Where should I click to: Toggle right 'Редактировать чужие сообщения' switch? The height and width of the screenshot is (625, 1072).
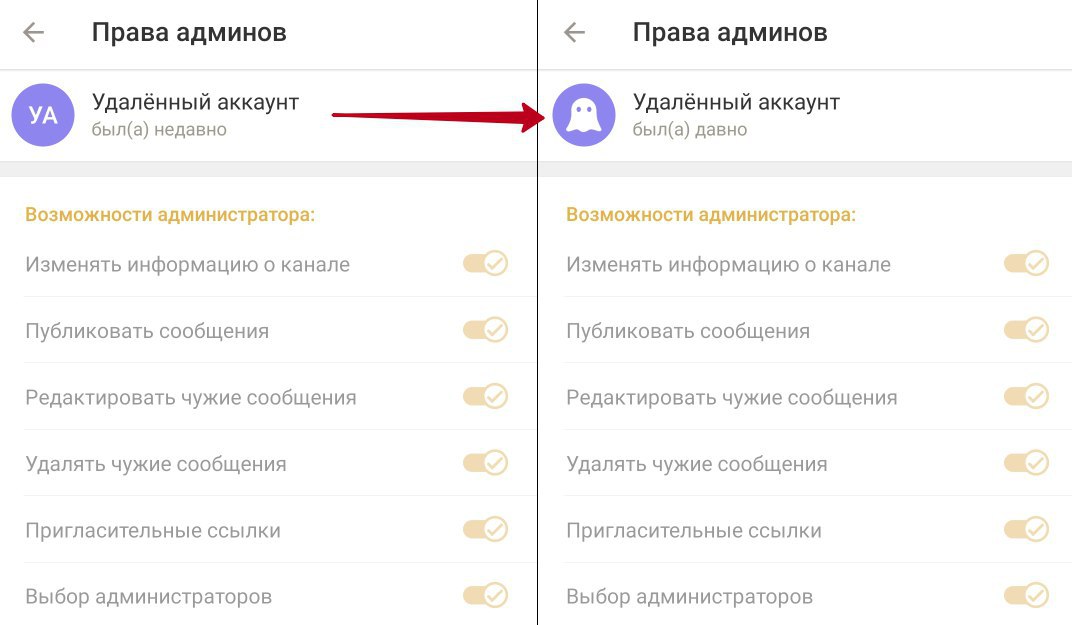coord(1026,397)
